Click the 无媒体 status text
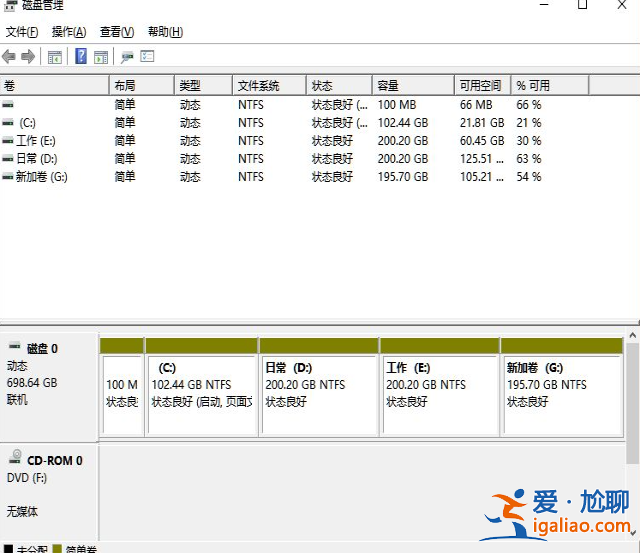Image resolution: width=643 pixels, height=553 pixels. coord(22,511)
